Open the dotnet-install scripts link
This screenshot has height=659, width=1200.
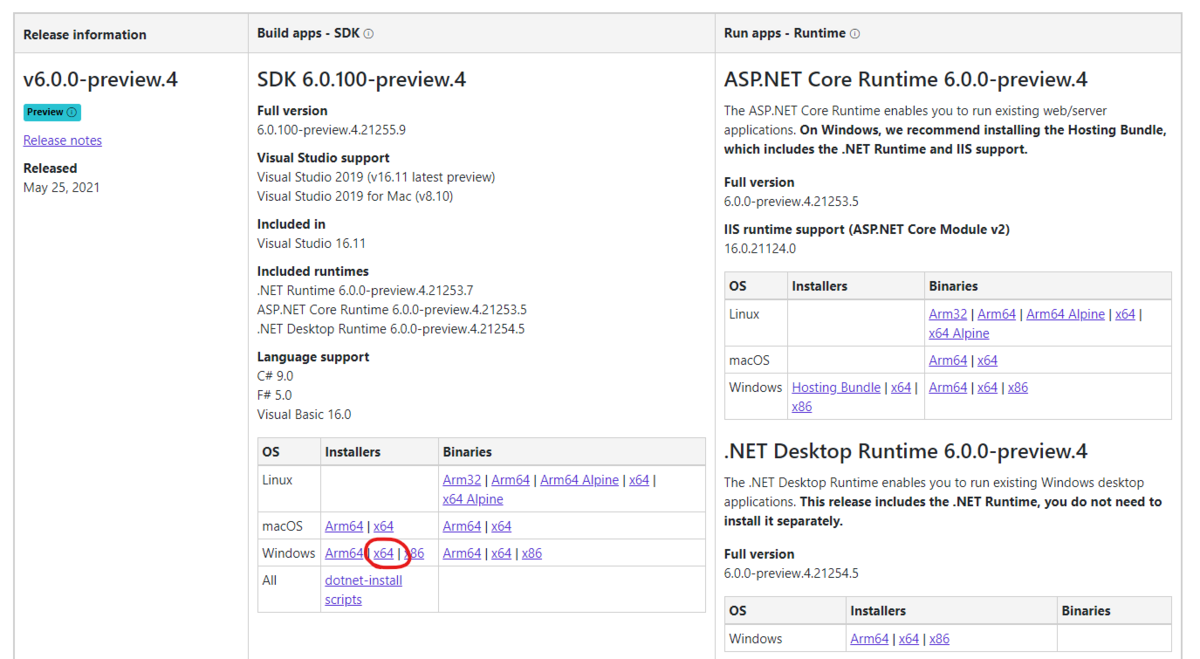pos(363,590)
